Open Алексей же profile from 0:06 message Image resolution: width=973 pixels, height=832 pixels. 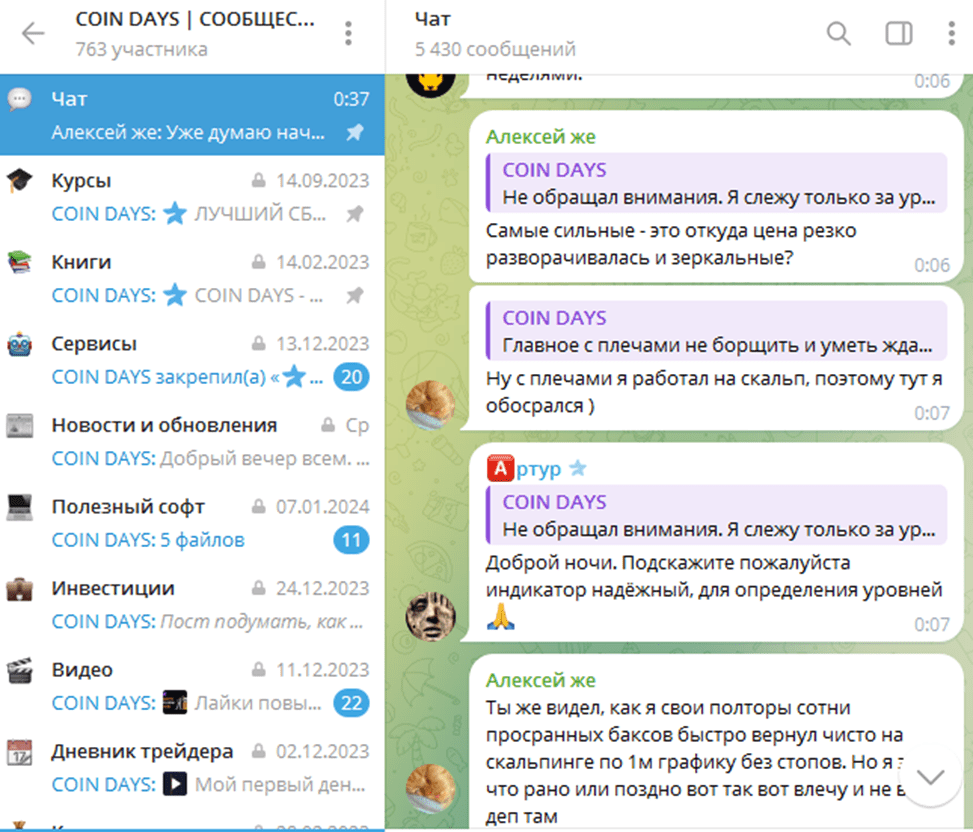pos(540,136)
